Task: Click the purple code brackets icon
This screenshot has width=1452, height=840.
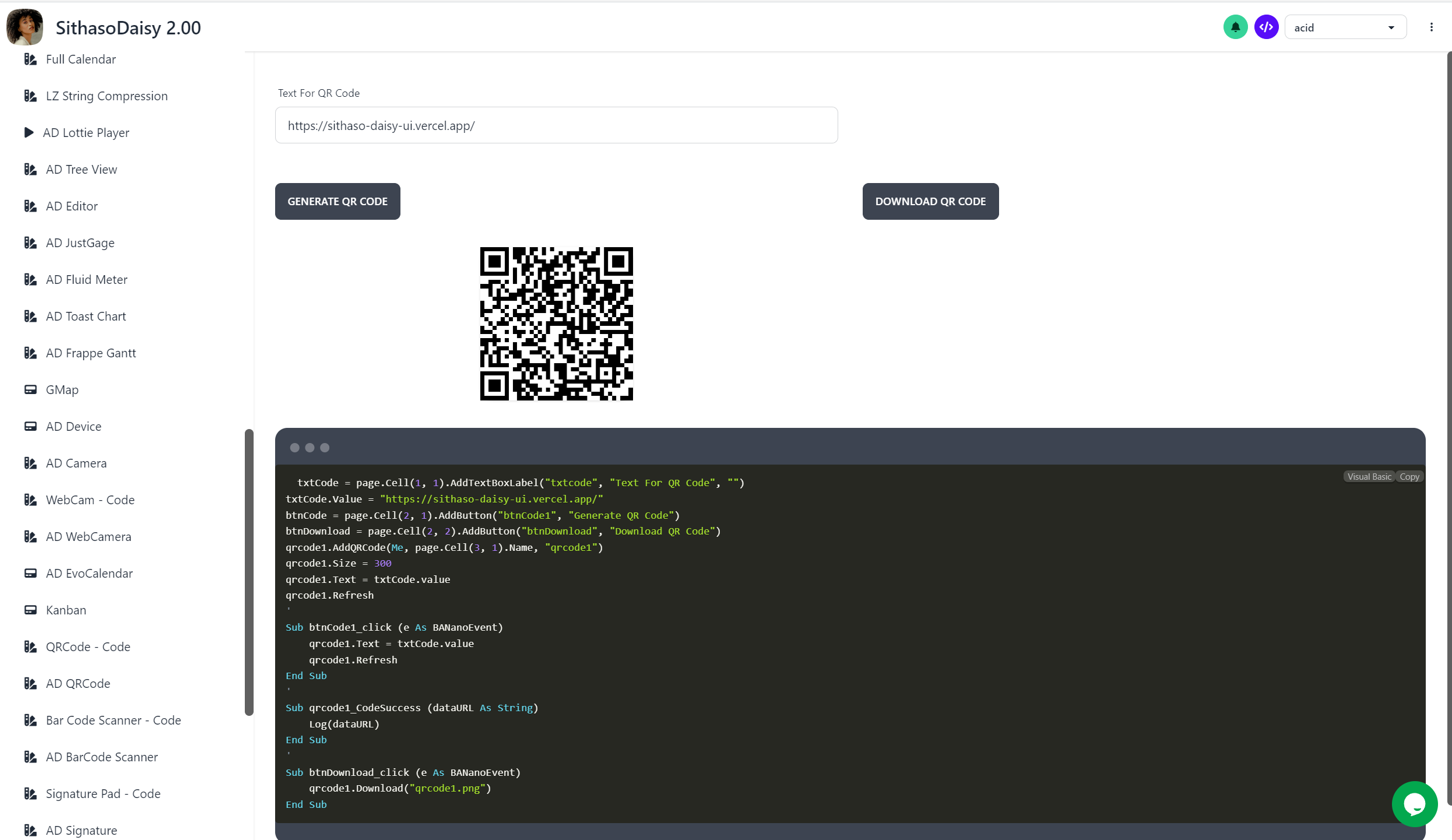Action: [x=1266, y=27]
